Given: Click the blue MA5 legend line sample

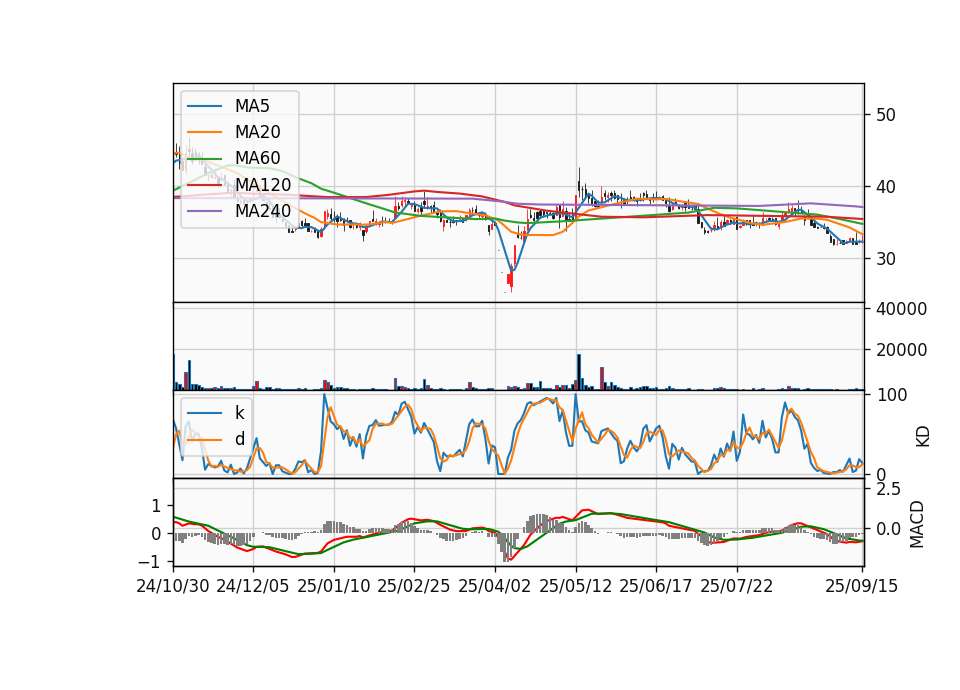Looking at the screenshot, I should click(204, 107).
